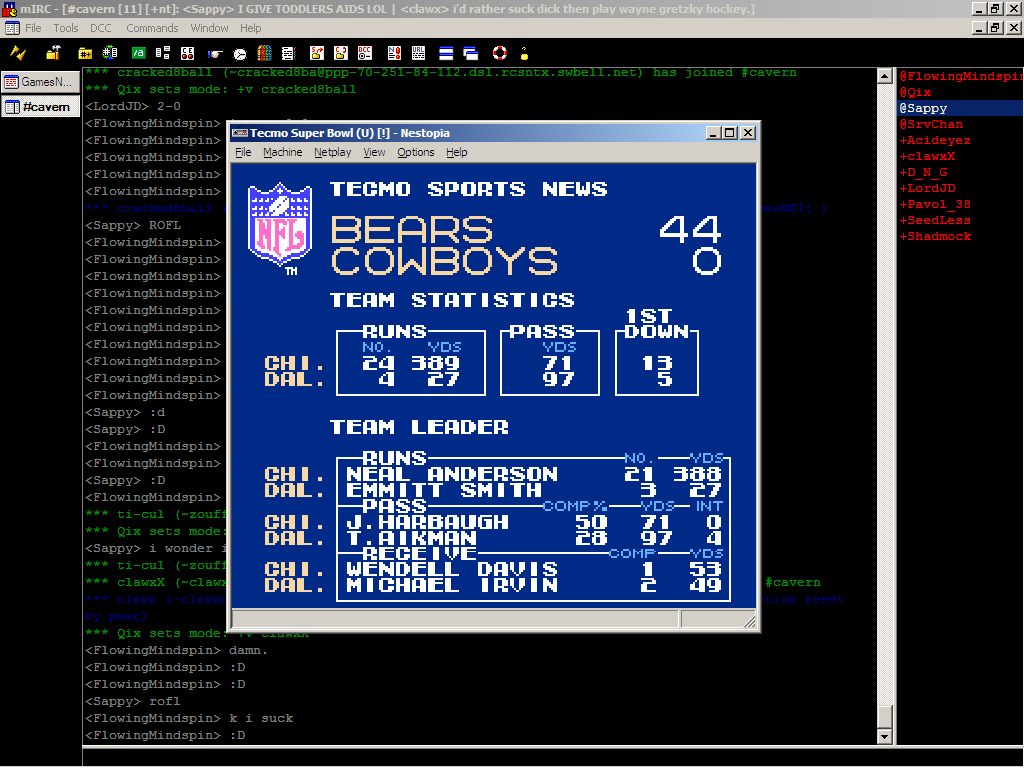The width and height of the screenshot is (1024, 768).
Task: Open Nestopia's Machine menu
Action: 282,152
